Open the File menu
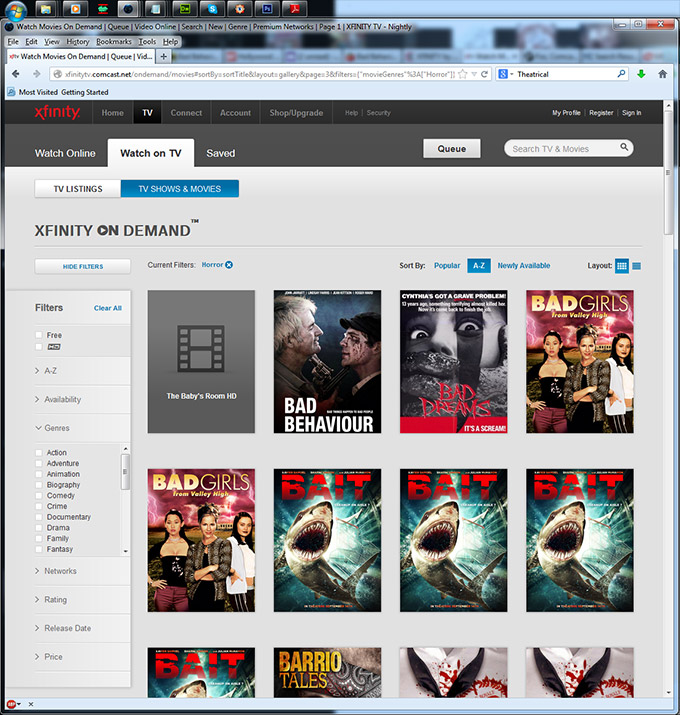Image resolution: width=680 pixels, height=715 pixels. pos(13,41)
